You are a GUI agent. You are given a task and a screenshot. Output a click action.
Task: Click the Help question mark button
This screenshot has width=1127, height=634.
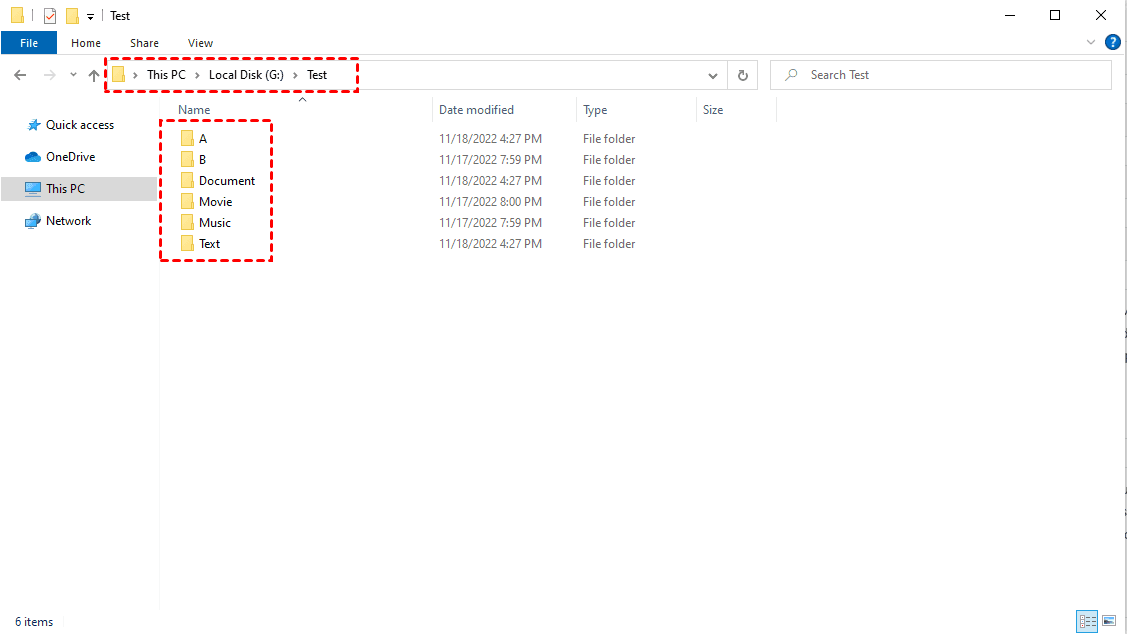1113,42
